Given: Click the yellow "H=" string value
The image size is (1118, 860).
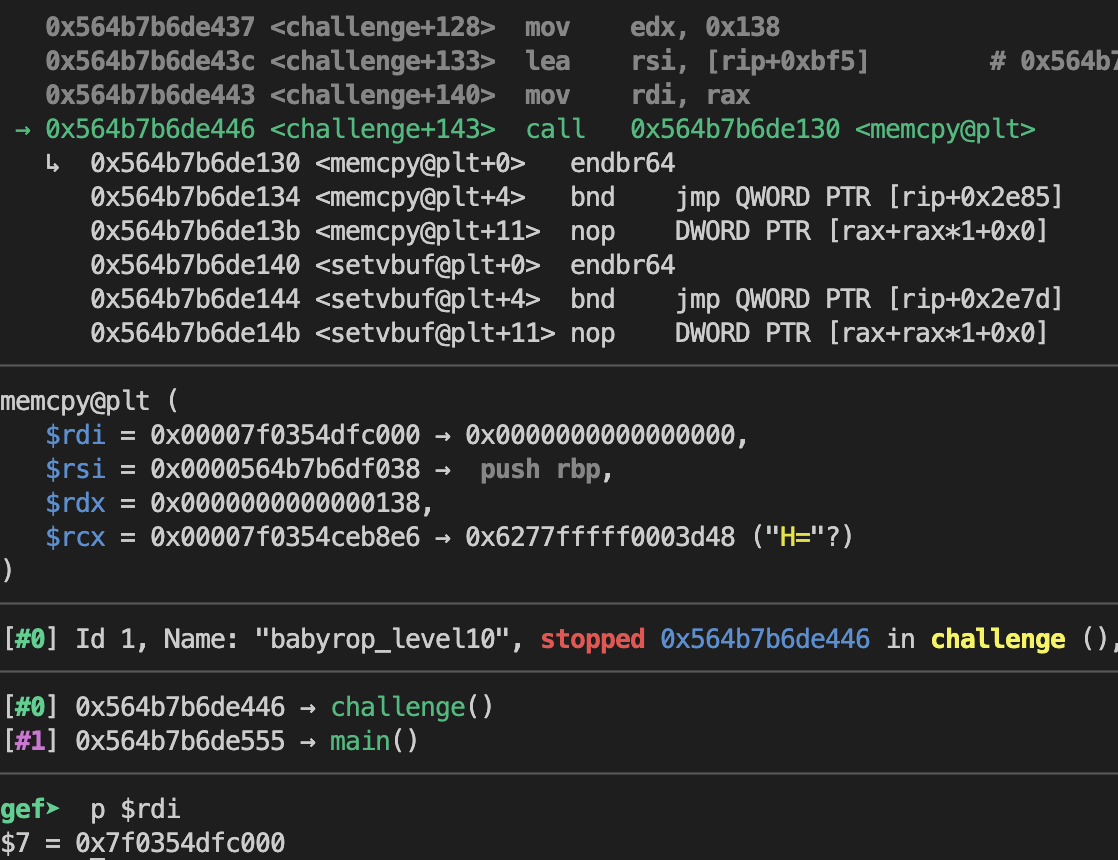Looking at the screenshot, I should [x=791, y=537].
